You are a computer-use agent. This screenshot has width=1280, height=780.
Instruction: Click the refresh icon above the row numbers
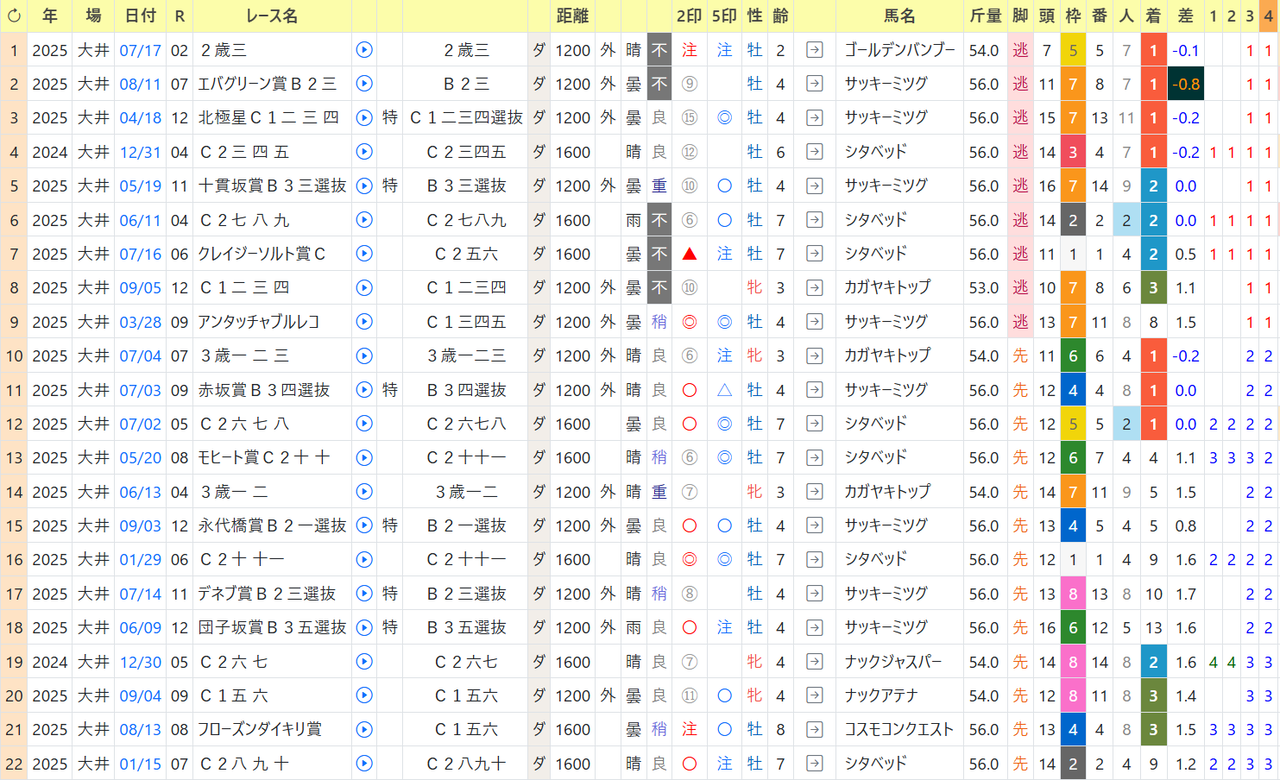14,16
